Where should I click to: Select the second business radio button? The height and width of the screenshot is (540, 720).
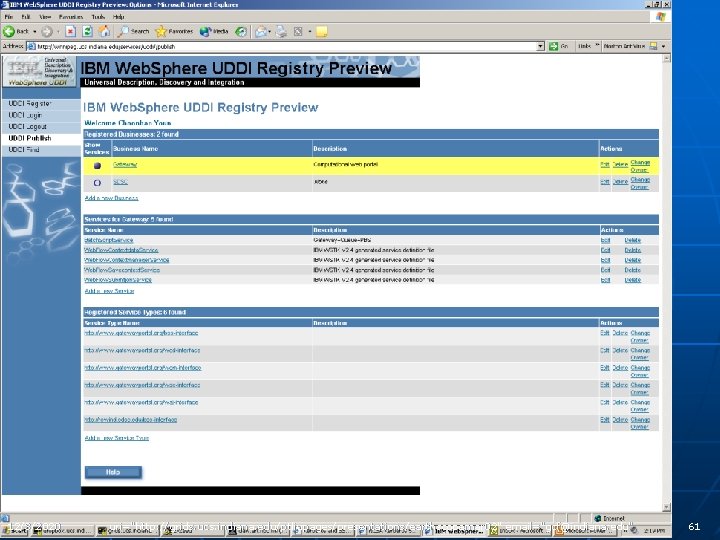[x=97, y=183]
